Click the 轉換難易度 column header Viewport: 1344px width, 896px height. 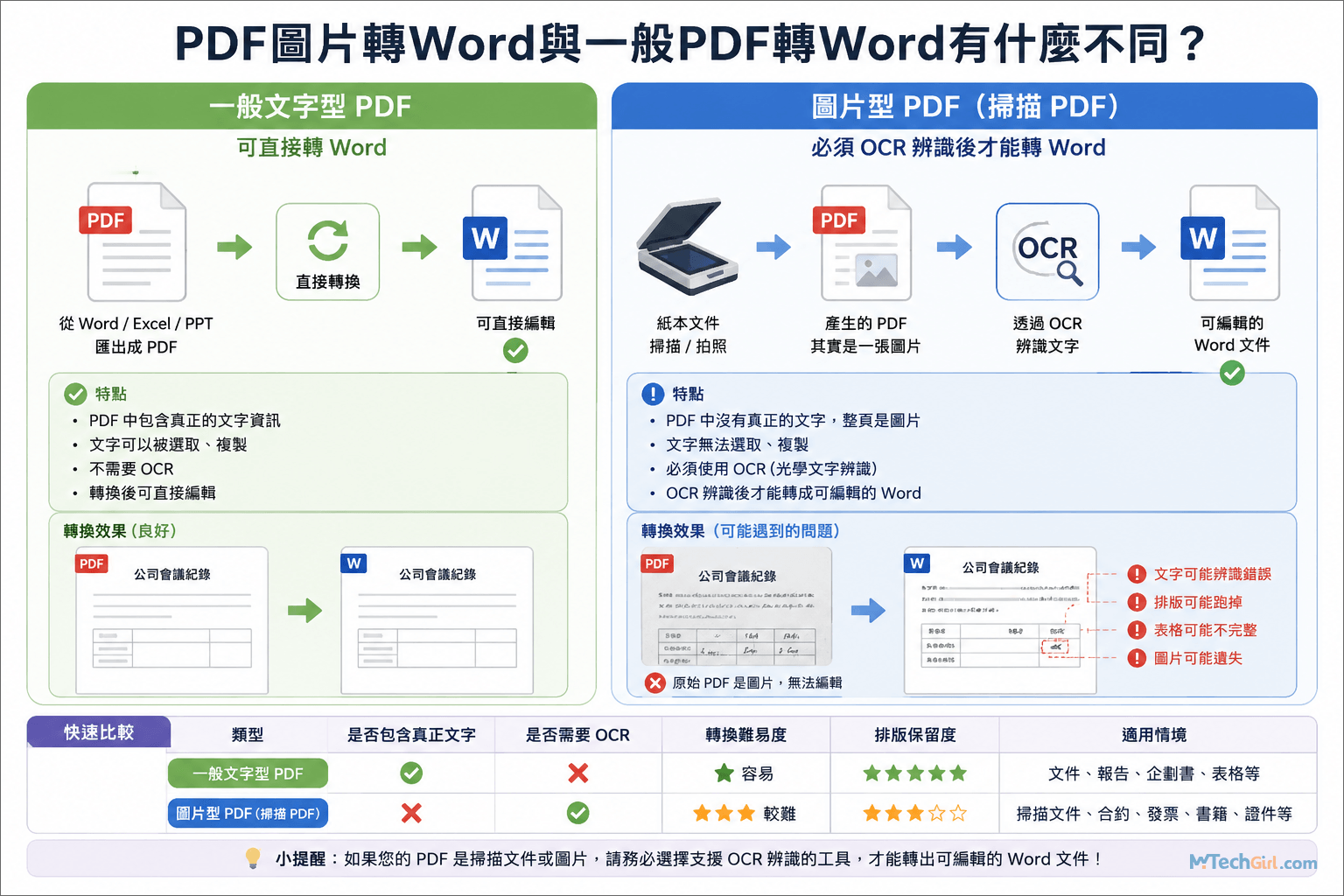746,735
